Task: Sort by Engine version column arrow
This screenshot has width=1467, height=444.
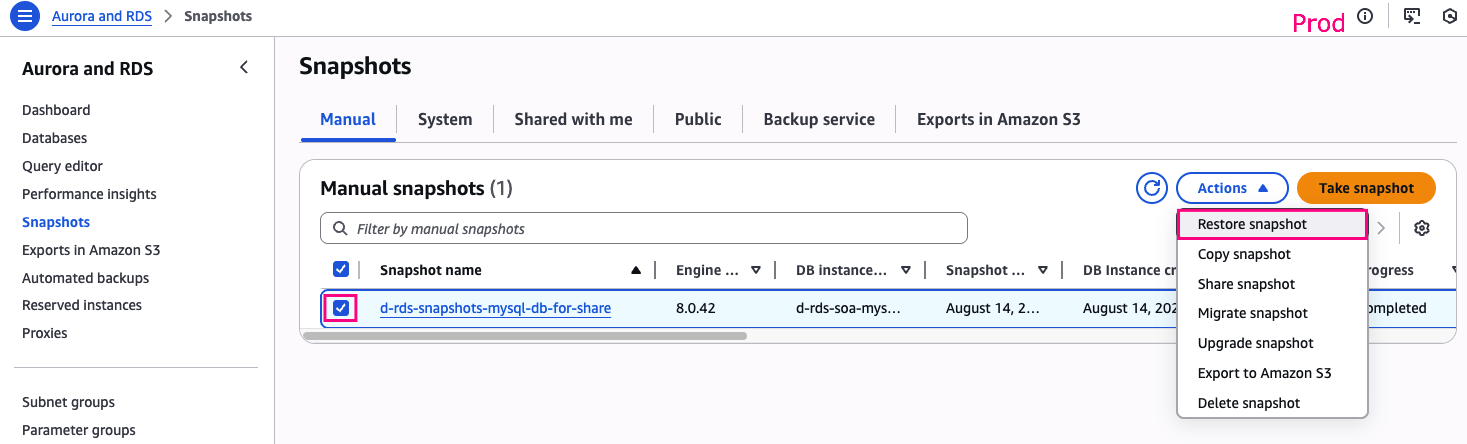Action: click(756, 270)
